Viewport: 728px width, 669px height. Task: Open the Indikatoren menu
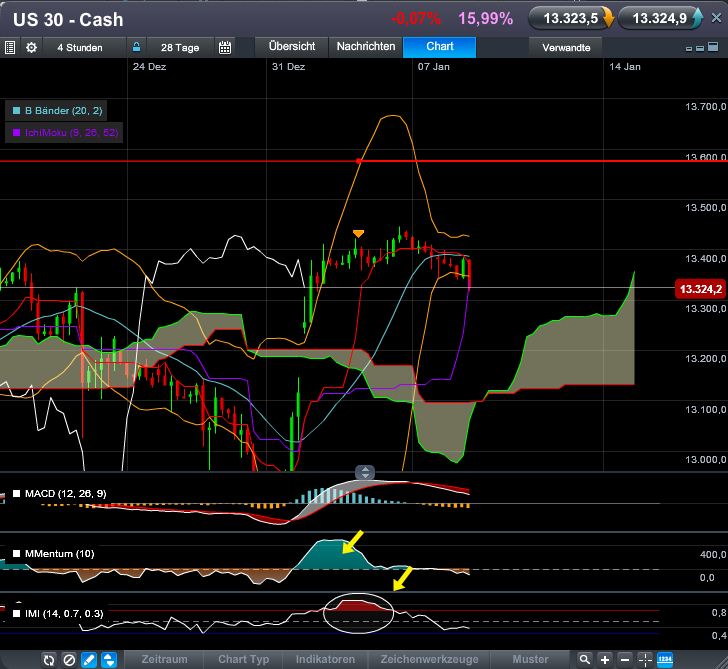[325, 659]
